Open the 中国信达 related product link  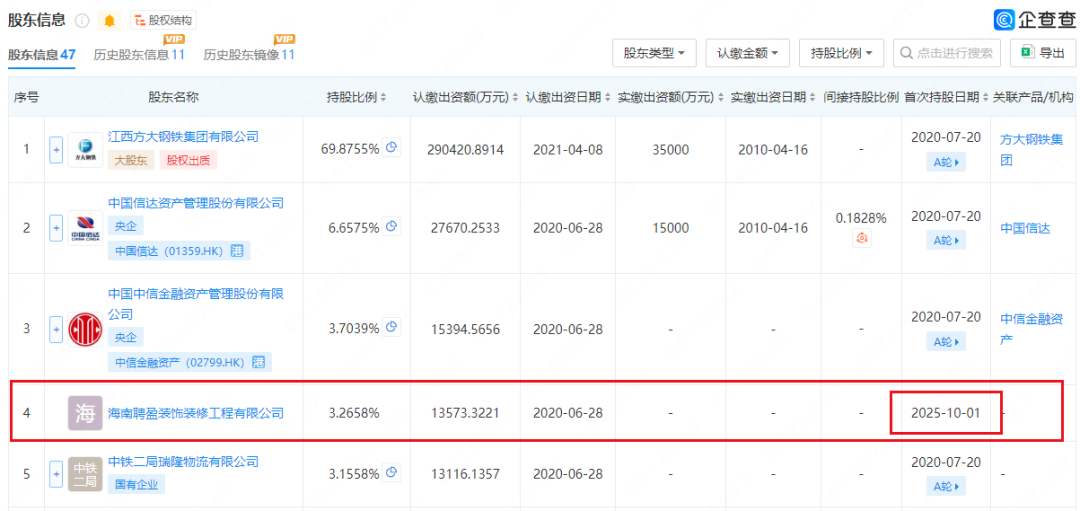pos(1025,229)
